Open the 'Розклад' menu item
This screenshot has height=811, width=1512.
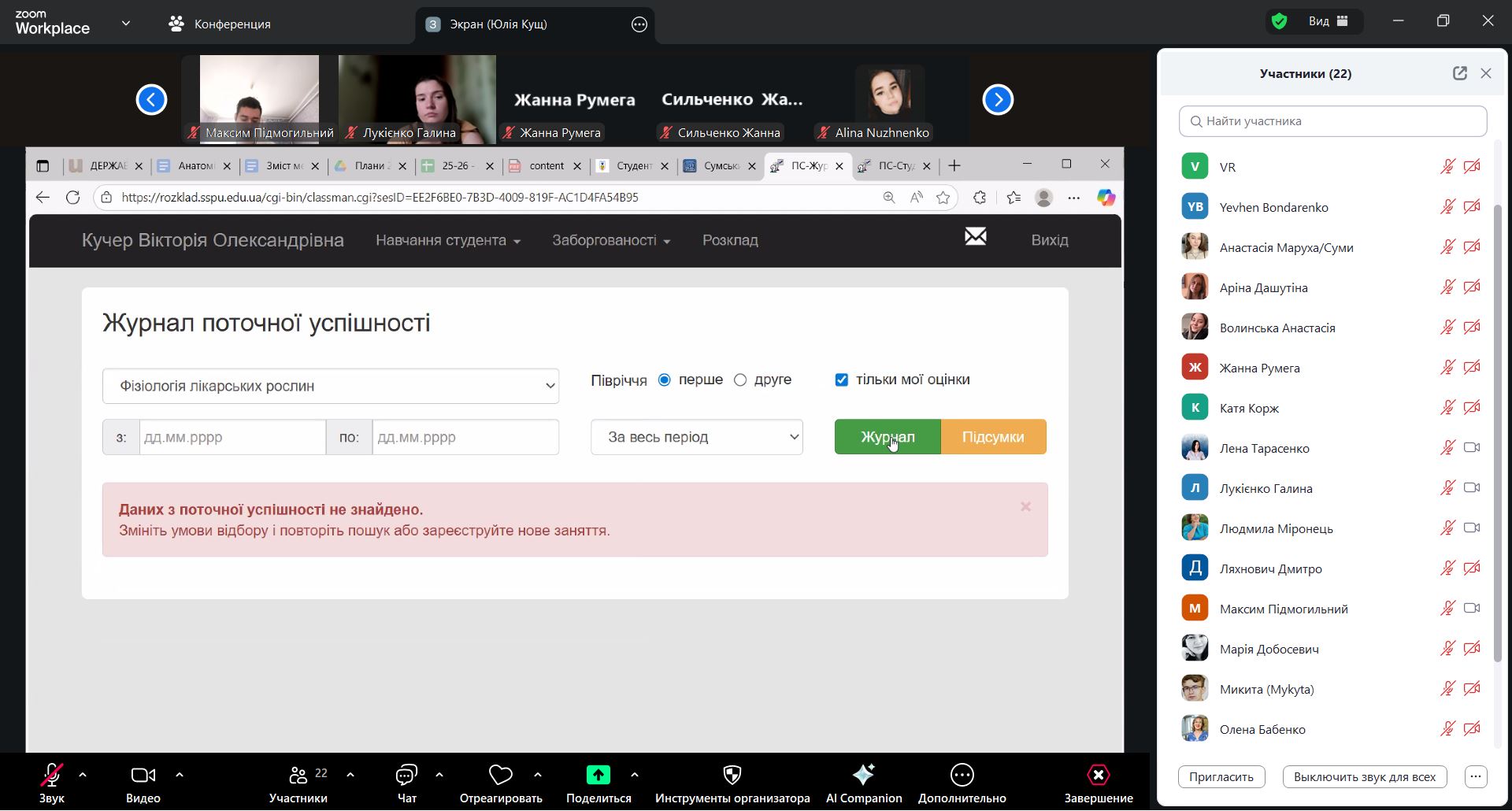pos(729,240)
